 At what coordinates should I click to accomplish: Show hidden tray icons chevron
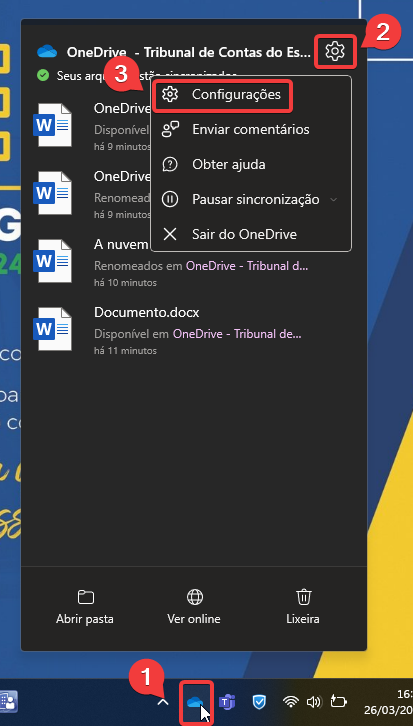[163, 702]
